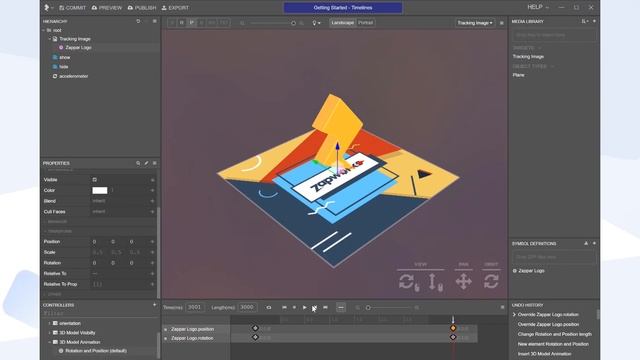
Task: Switch viewport to Portrait
Action: (366, 23)
